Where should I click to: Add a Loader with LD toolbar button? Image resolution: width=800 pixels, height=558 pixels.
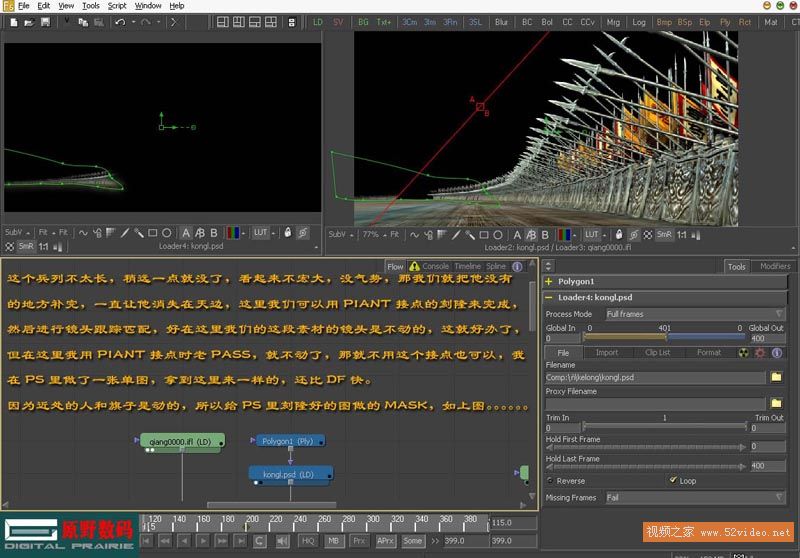click(x=318, y=22)
